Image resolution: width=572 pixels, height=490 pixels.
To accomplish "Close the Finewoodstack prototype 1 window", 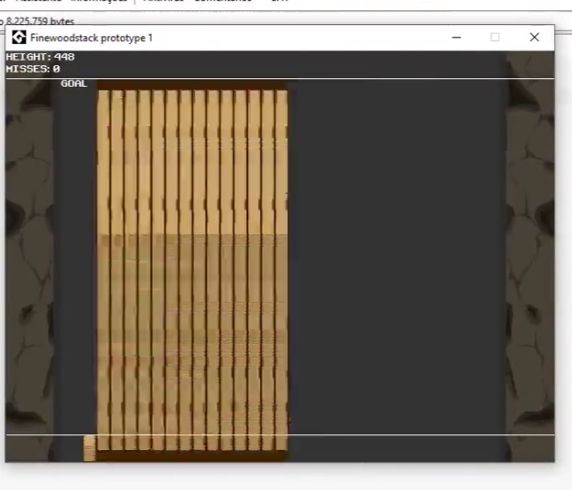I will point(534,37).
